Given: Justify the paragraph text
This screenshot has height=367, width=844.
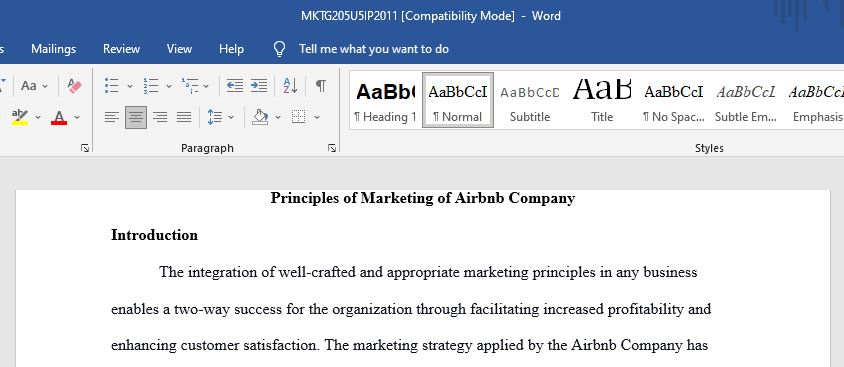Looking at the screenshot, I should 184,117.
